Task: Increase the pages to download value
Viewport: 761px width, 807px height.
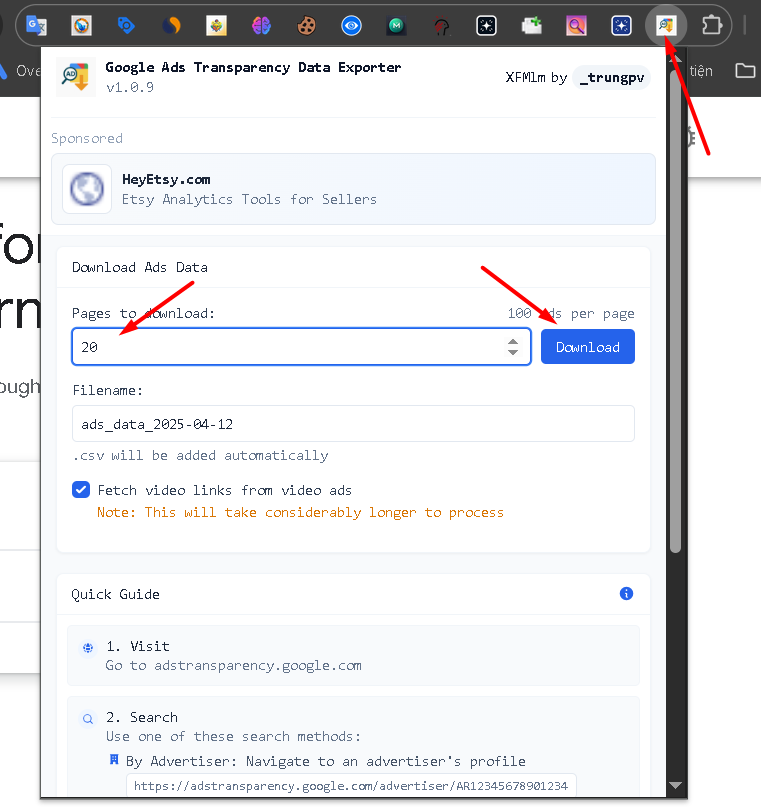Action: [x=512, y=342]
